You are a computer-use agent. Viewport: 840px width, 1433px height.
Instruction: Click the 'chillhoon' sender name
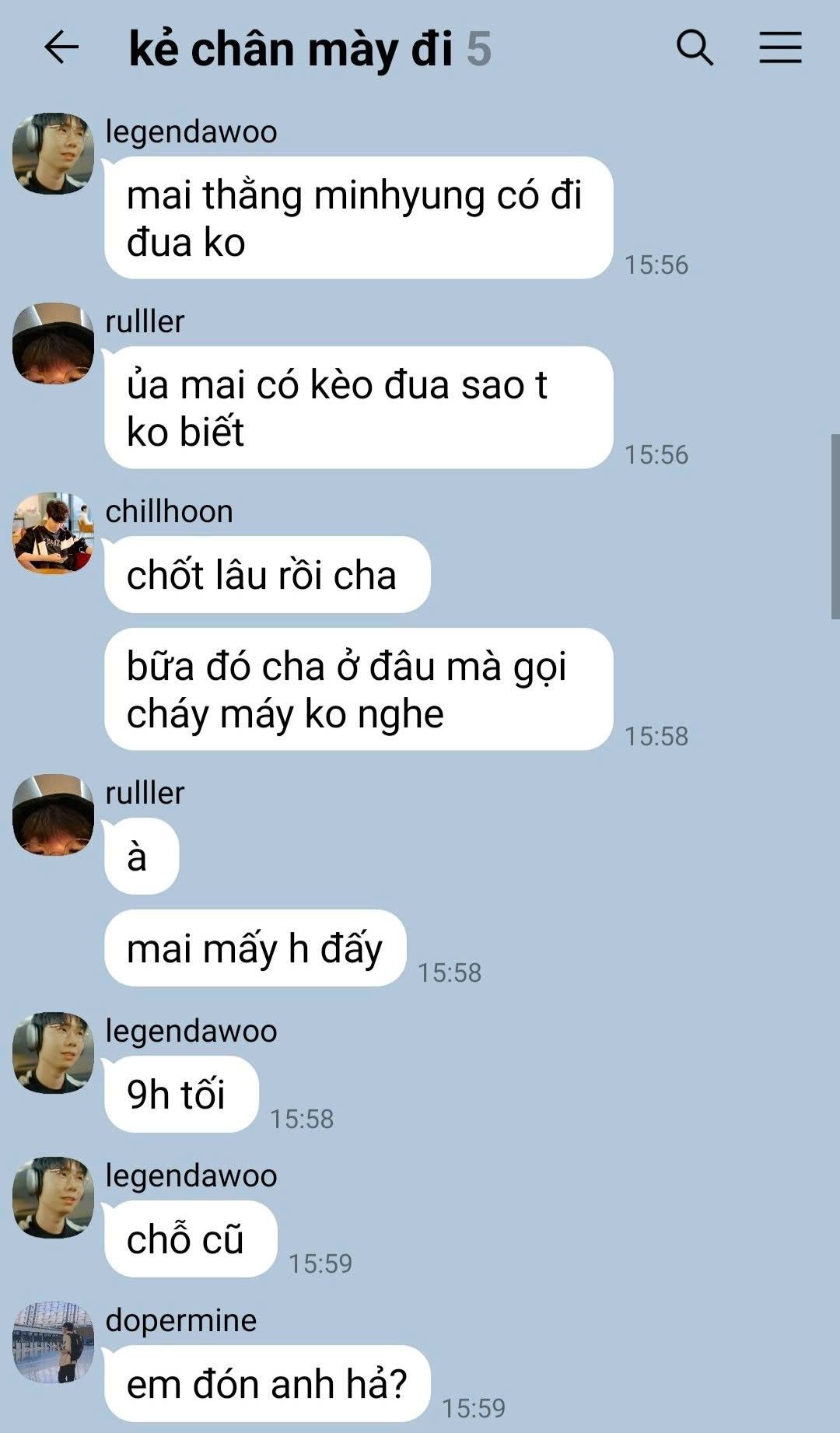coord(170,511)
